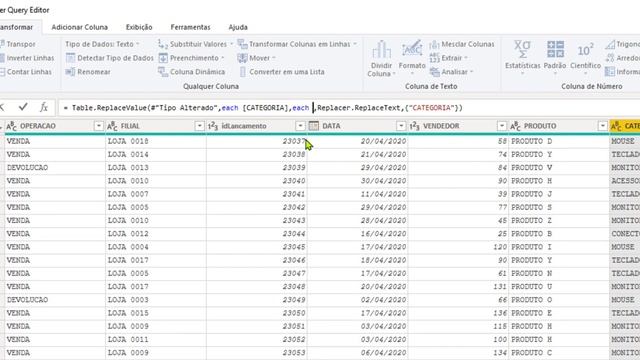This screenshot has width=640, height=360.
Task: Open the Adicionar Coluna tab
Action: tap(80, 27)
